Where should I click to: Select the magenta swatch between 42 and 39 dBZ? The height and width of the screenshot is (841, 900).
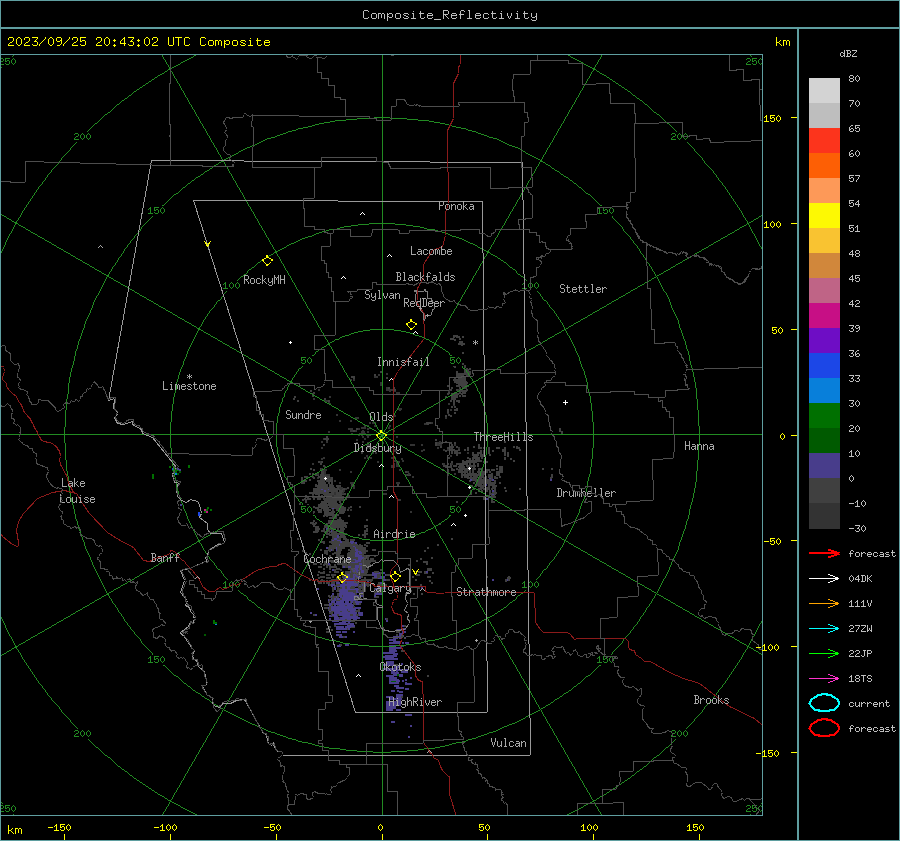pyautogui.click(x=824, y=316)
